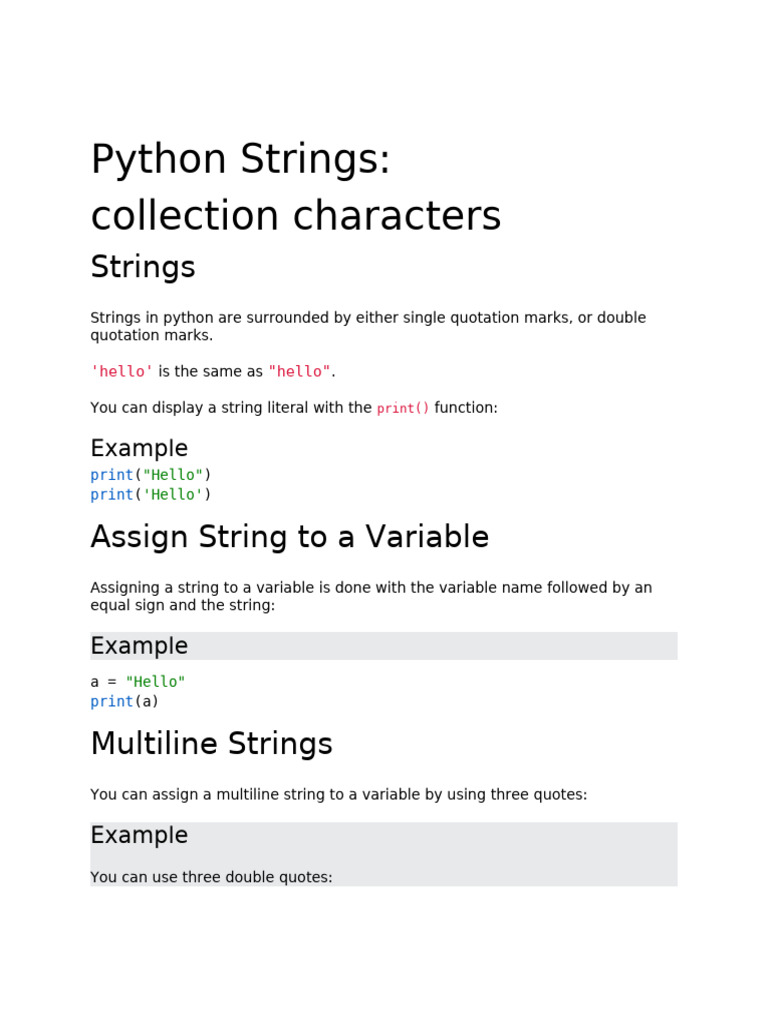The height and width of the screenshot is (1024, 768).
Task: Click the first "Example" heading above print("Hello")
Action: [139, 448]
